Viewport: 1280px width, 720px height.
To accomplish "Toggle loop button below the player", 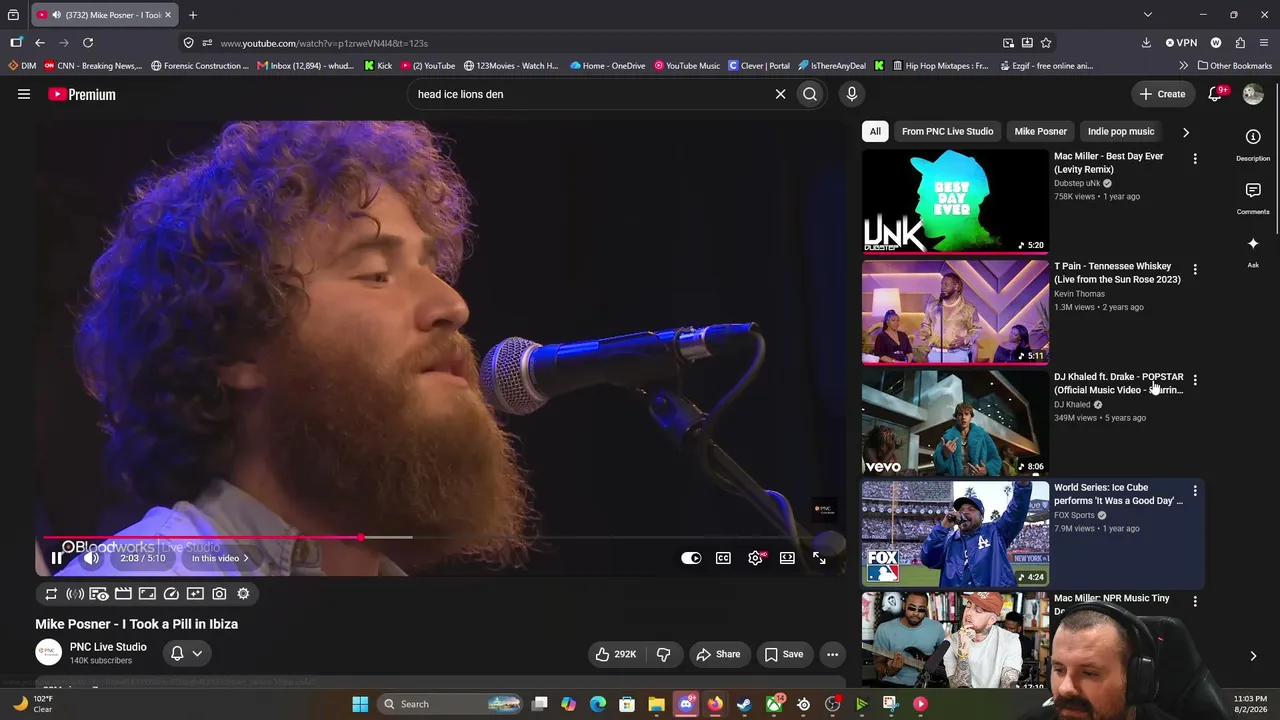I will point(51,594).
